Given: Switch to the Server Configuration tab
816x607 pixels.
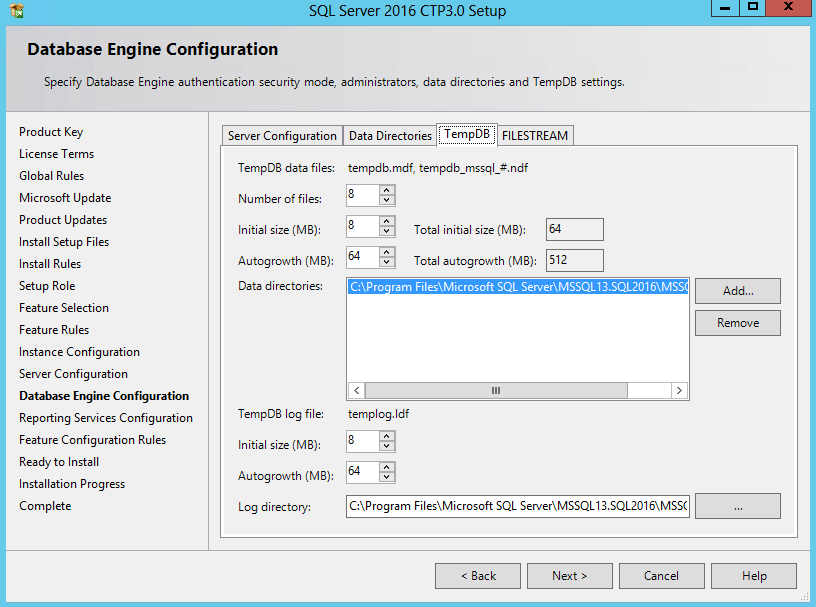Looking at the screenshot, I should (x=282, y=136).
